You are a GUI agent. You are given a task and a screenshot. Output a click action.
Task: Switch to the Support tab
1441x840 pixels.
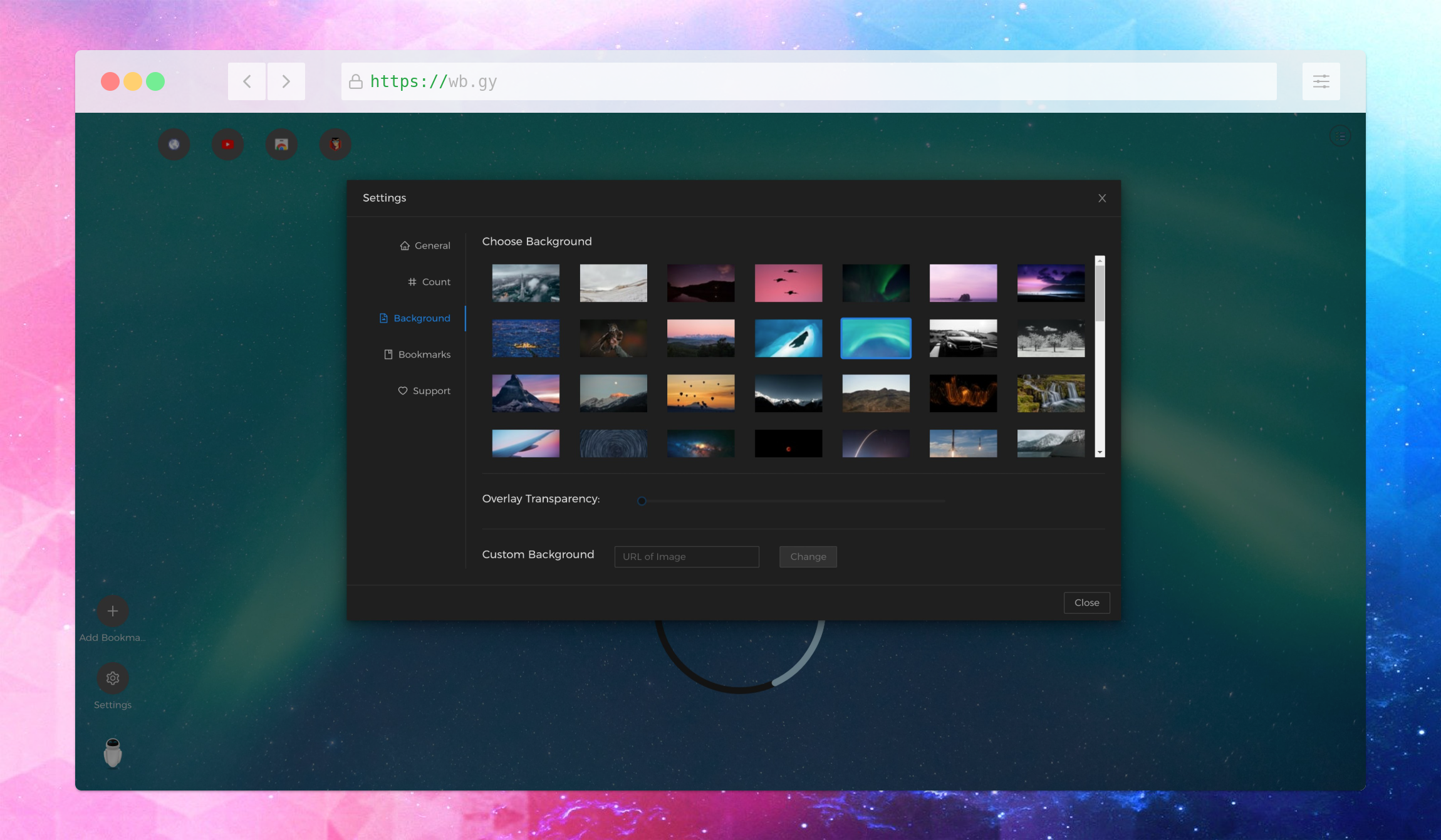click(x=424, y=390)
